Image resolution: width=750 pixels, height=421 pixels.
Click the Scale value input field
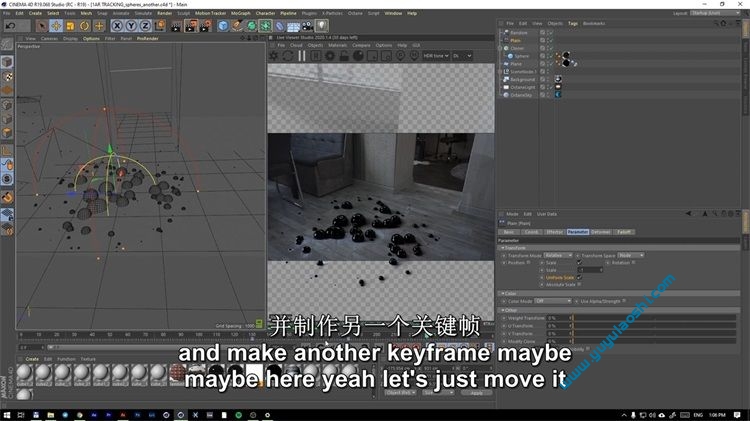click(x=590, y=270)
